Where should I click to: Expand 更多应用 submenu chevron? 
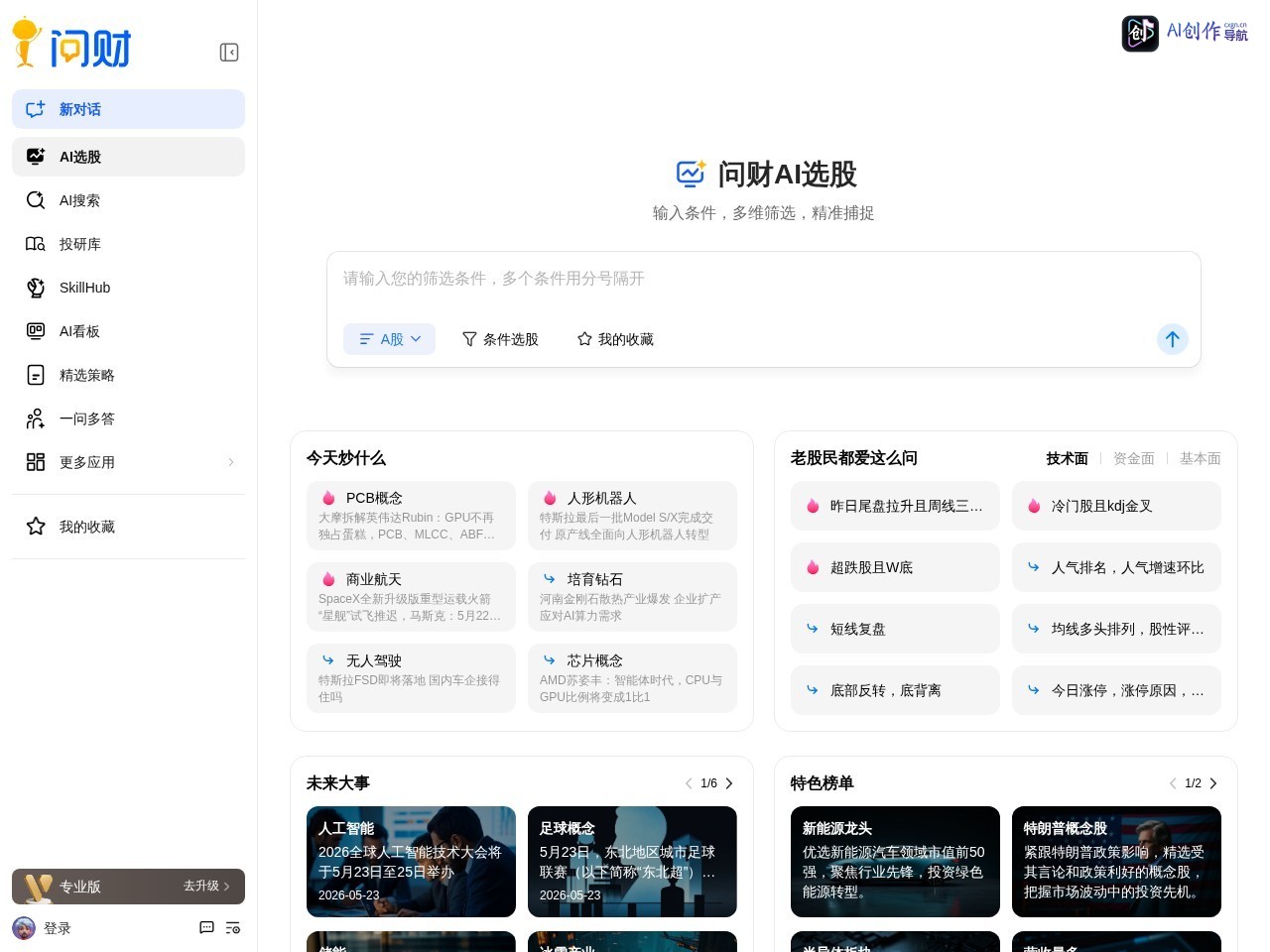pos(231,462)
